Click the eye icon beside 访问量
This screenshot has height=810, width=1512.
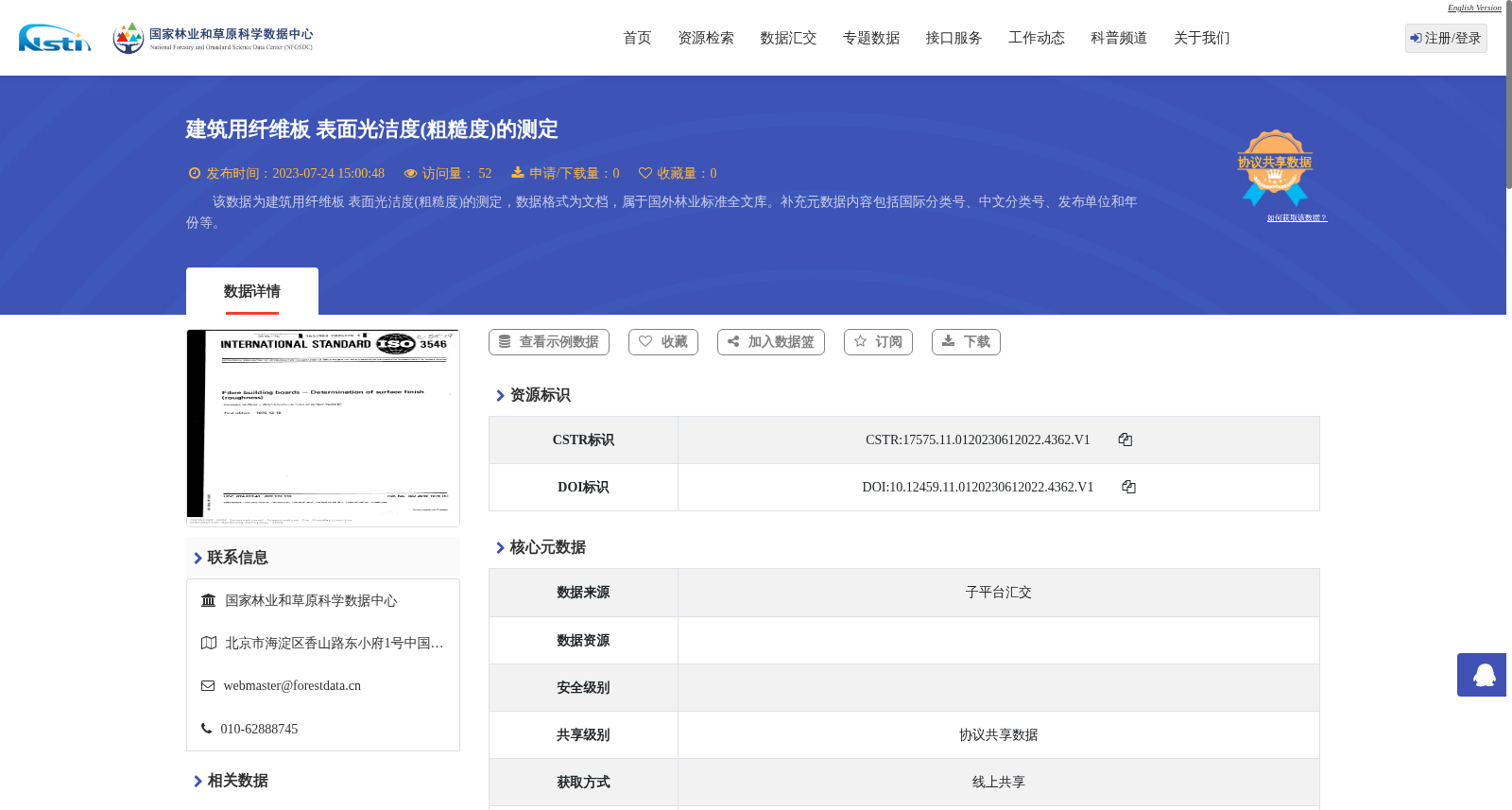click(410, 173)
